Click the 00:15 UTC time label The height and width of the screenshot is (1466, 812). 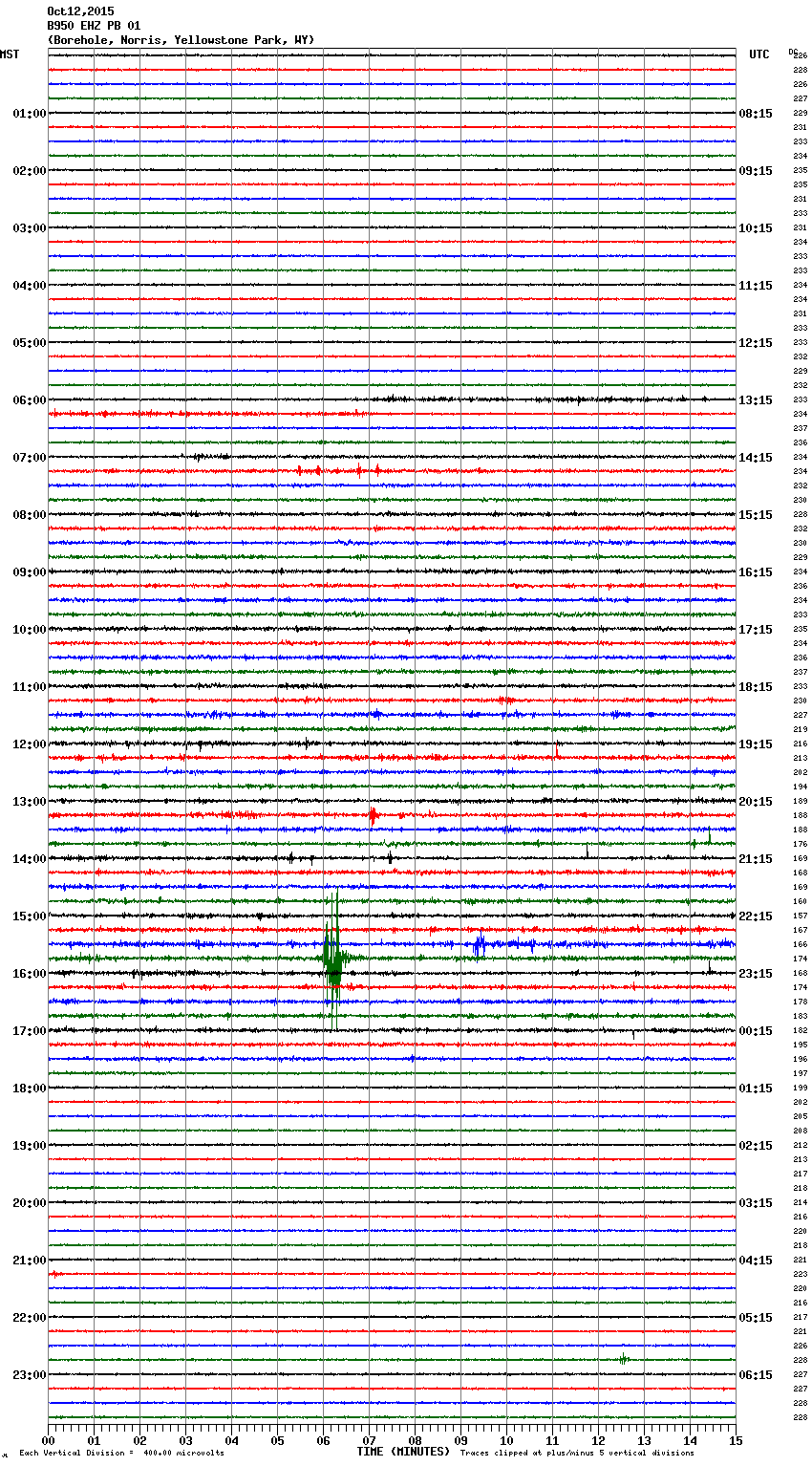tap(756, 1031)
